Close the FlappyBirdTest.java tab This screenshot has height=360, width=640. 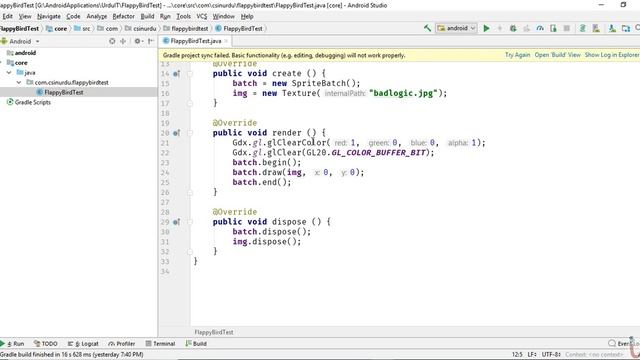[226, 41]
